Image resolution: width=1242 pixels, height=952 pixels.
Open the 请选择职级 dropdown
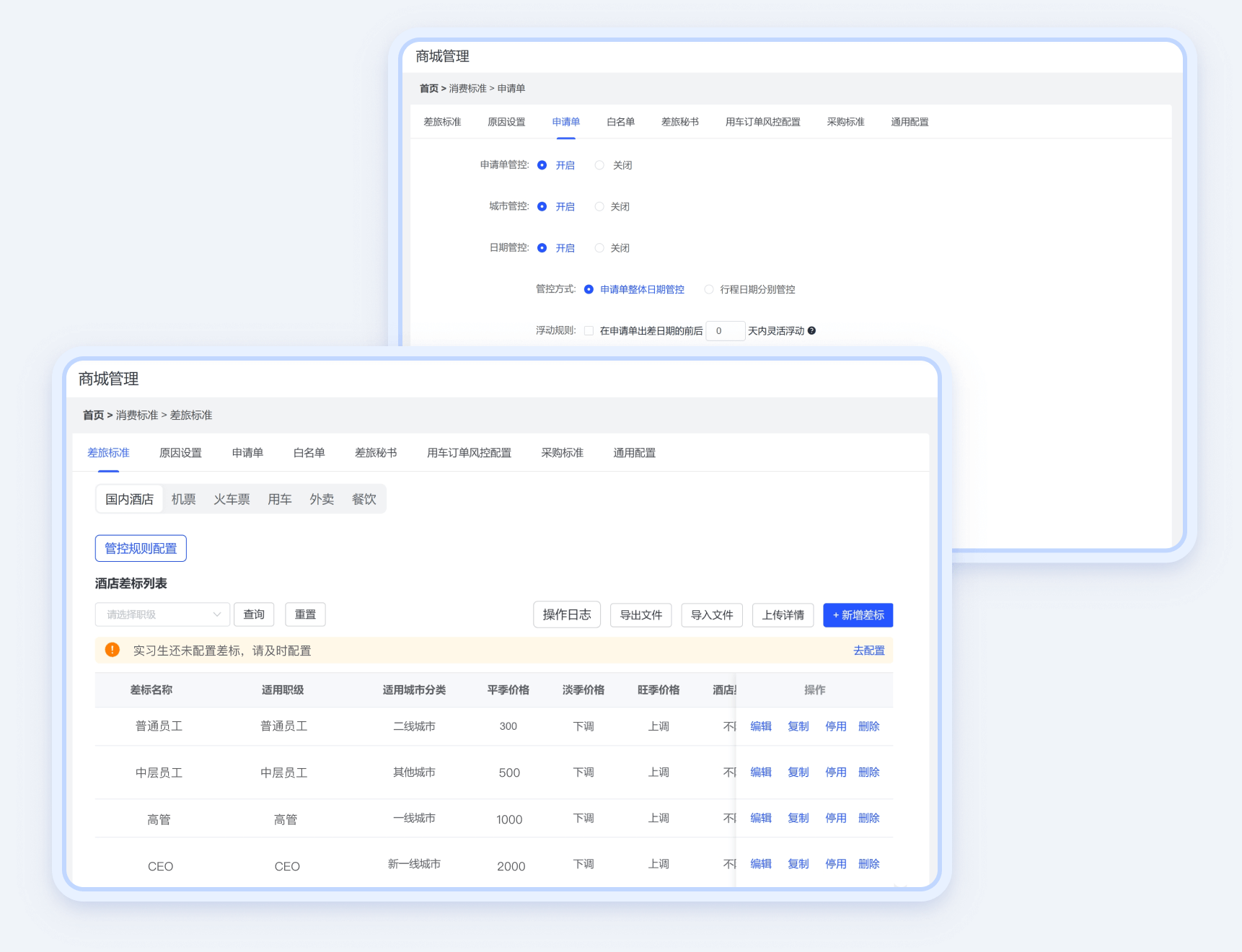point(162,614)
